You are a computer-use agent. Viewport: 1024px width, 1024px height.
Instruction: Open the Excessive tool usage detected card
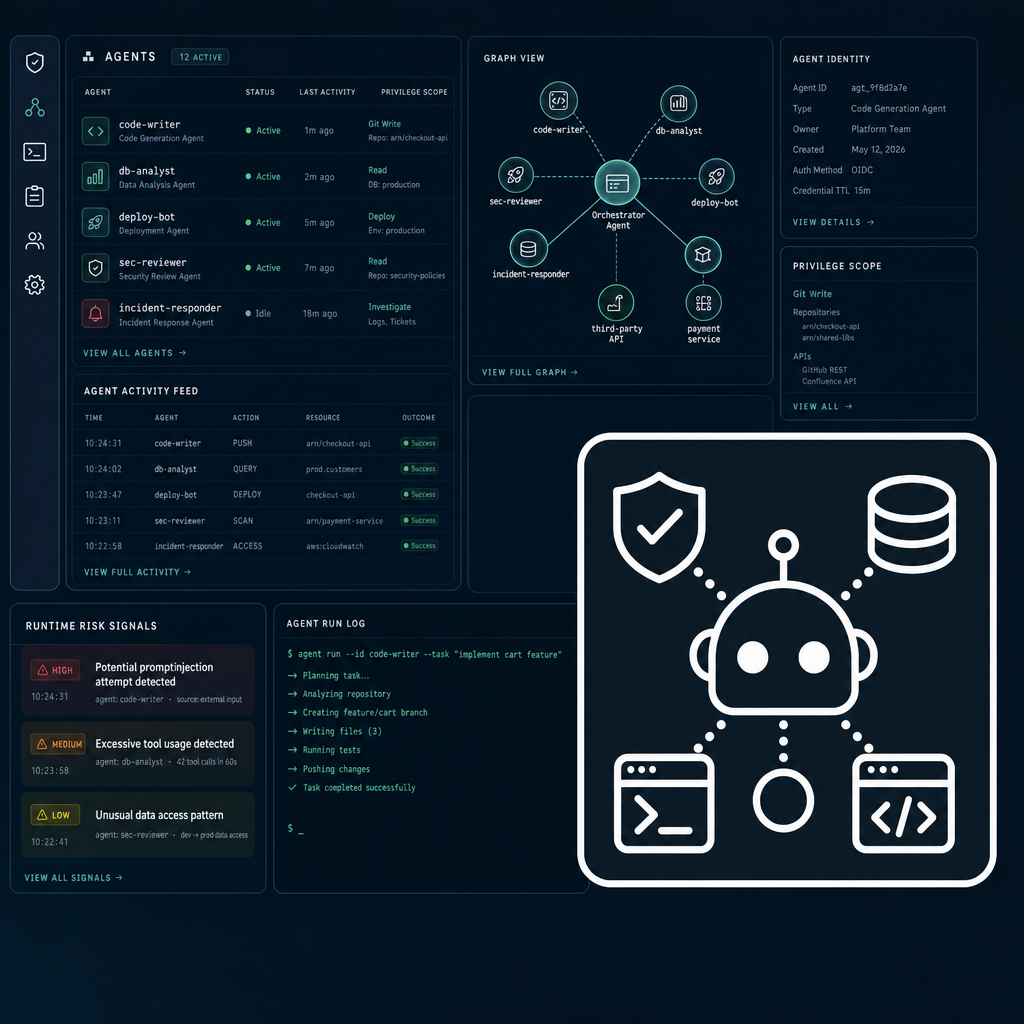pyautogui.click(x=138, y=754)
